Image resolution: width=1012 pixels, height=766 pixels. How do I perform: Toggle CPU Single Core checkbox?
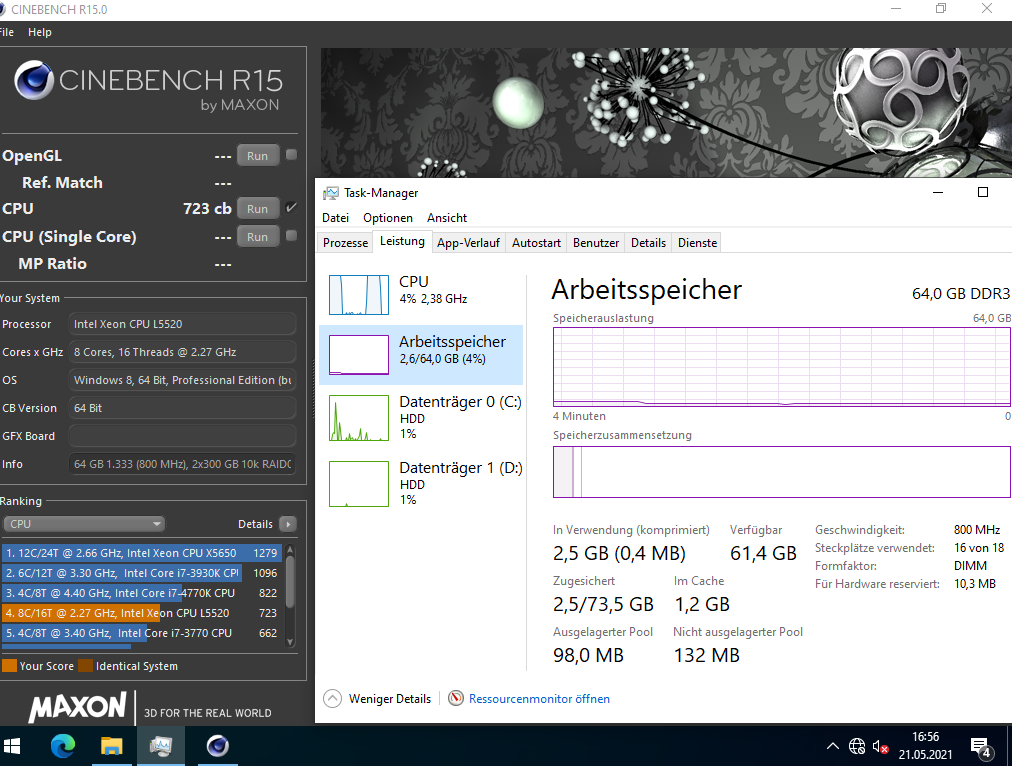click(x=292, y=236)
